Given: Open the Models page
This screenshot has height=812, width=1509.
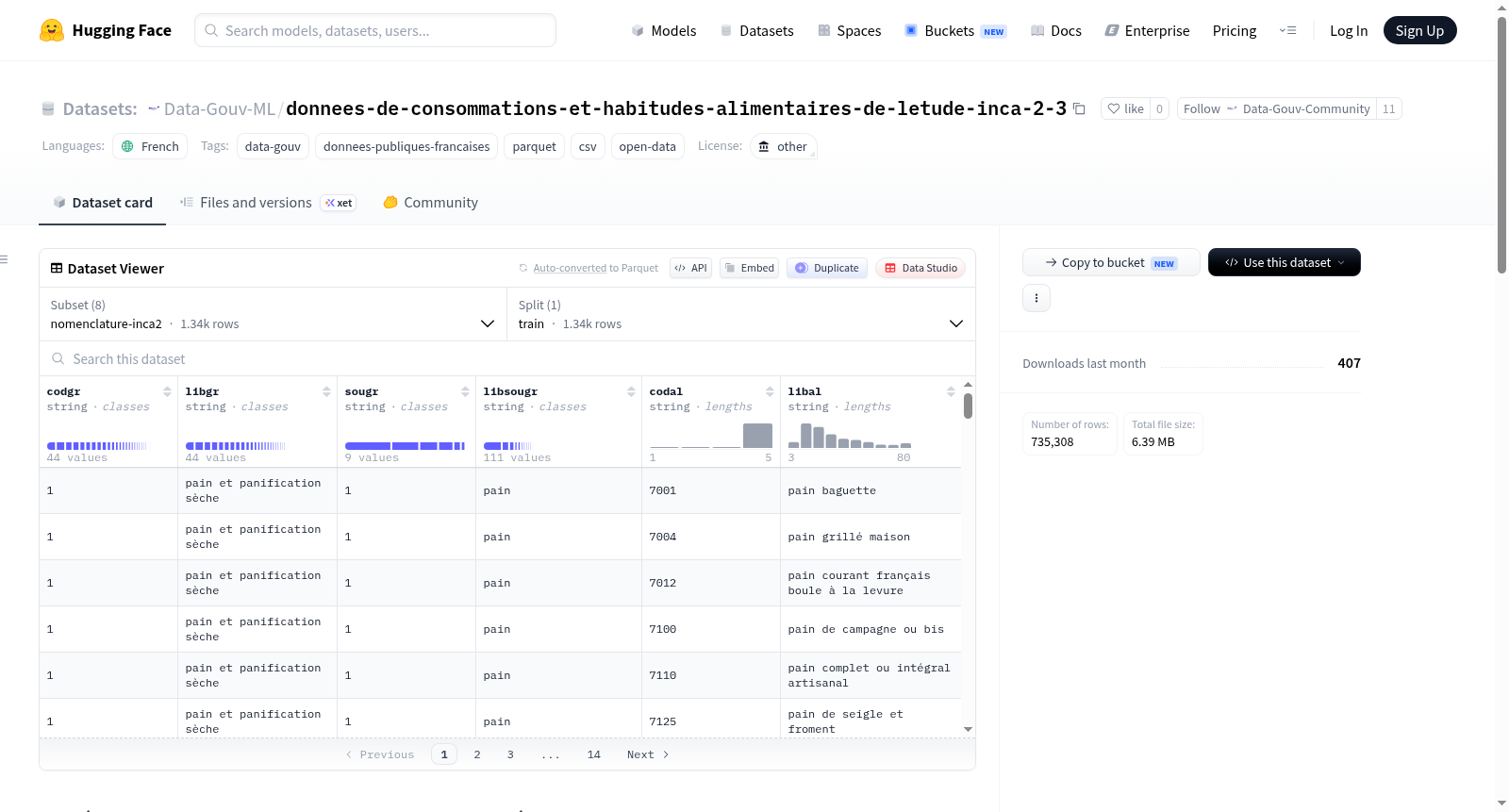Looking at the screenshot, I should tap(664, 31).
